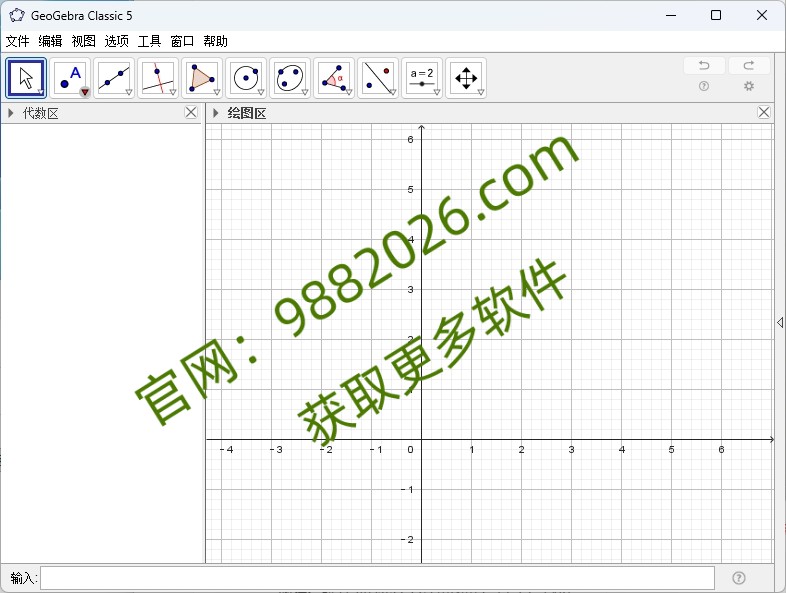Open the 编辑 menu
The image size is (786, 593).
click(50, 41)
